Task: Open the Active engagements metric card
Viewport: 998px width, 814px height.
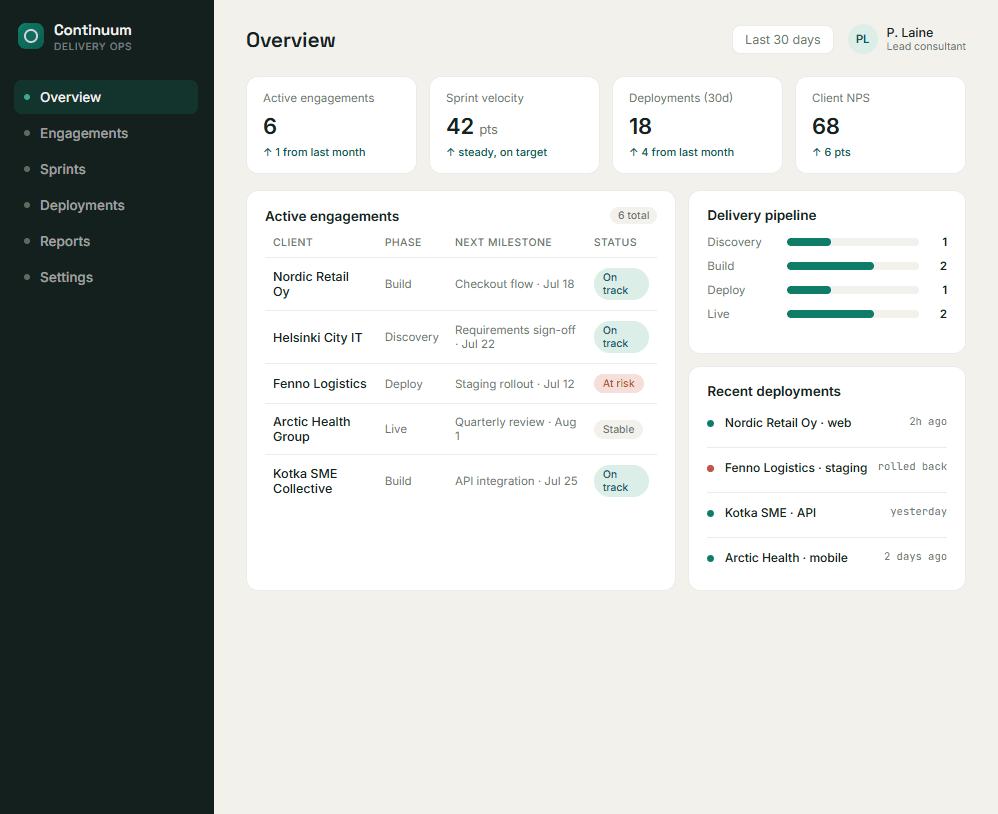Action: [332, 125]
